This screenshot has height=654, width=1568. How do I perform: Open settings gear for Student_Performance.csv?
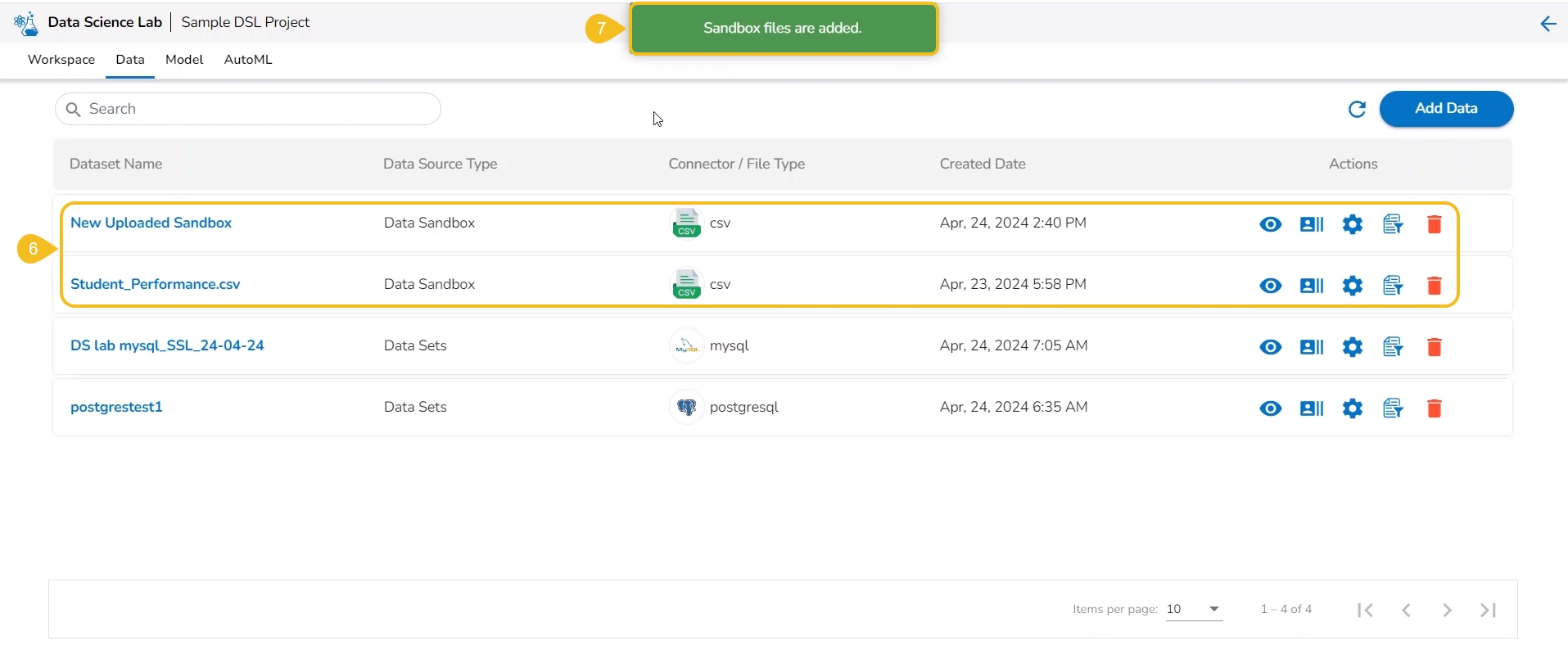coord(1353,286)
